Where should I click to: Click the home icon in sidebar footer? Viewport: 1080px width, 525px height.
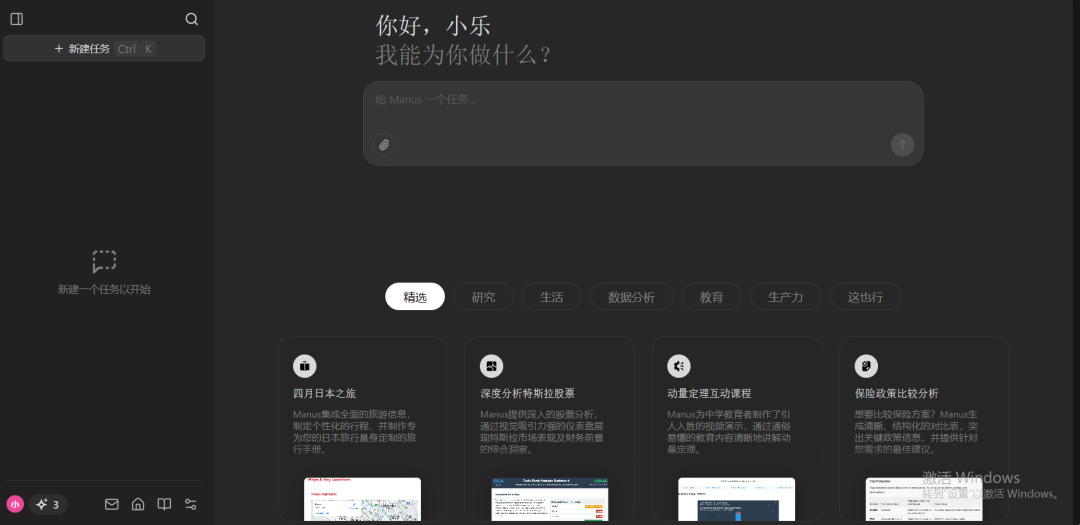point(138,504)
